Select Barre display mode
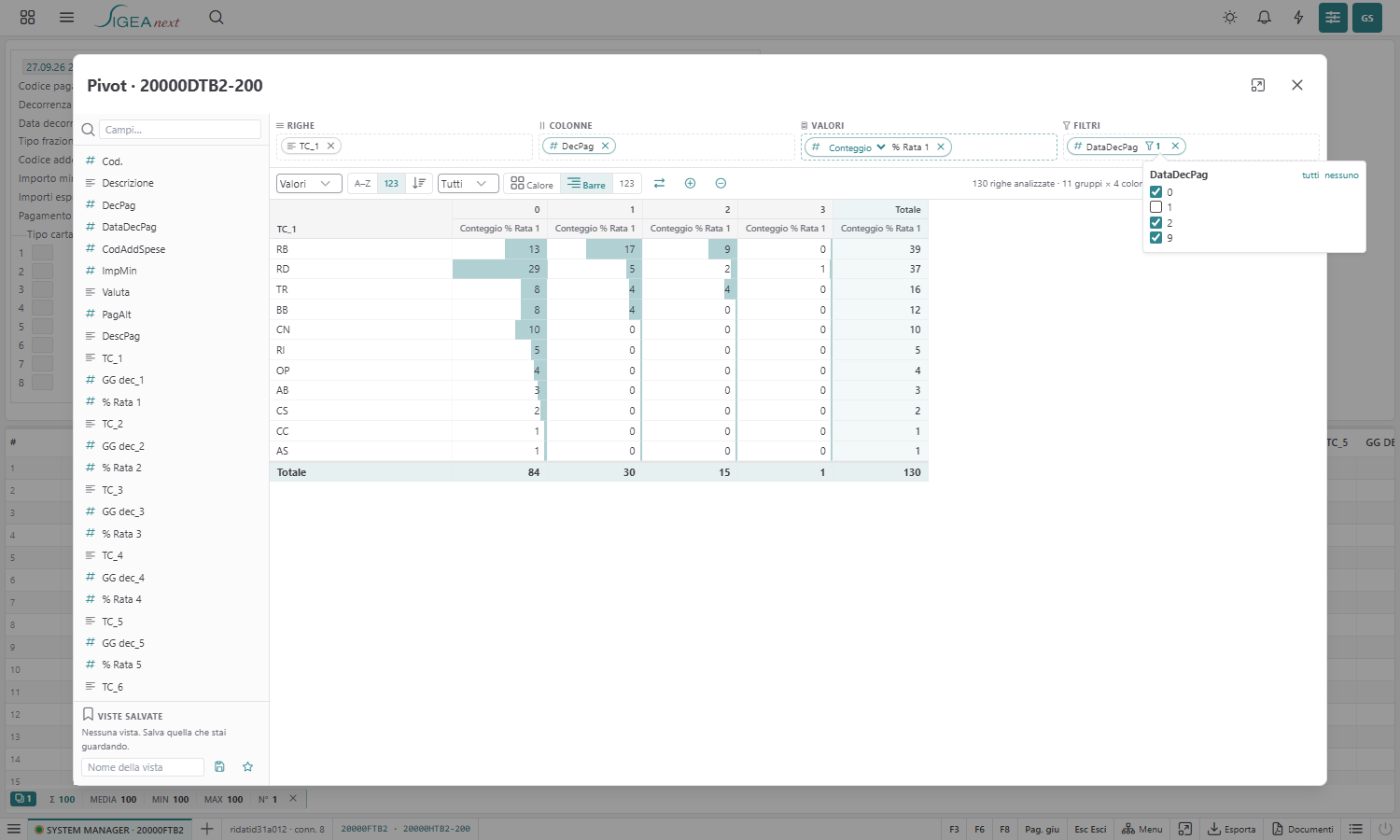This screenshot has width=1400, height=840. (x=586, y=184)
